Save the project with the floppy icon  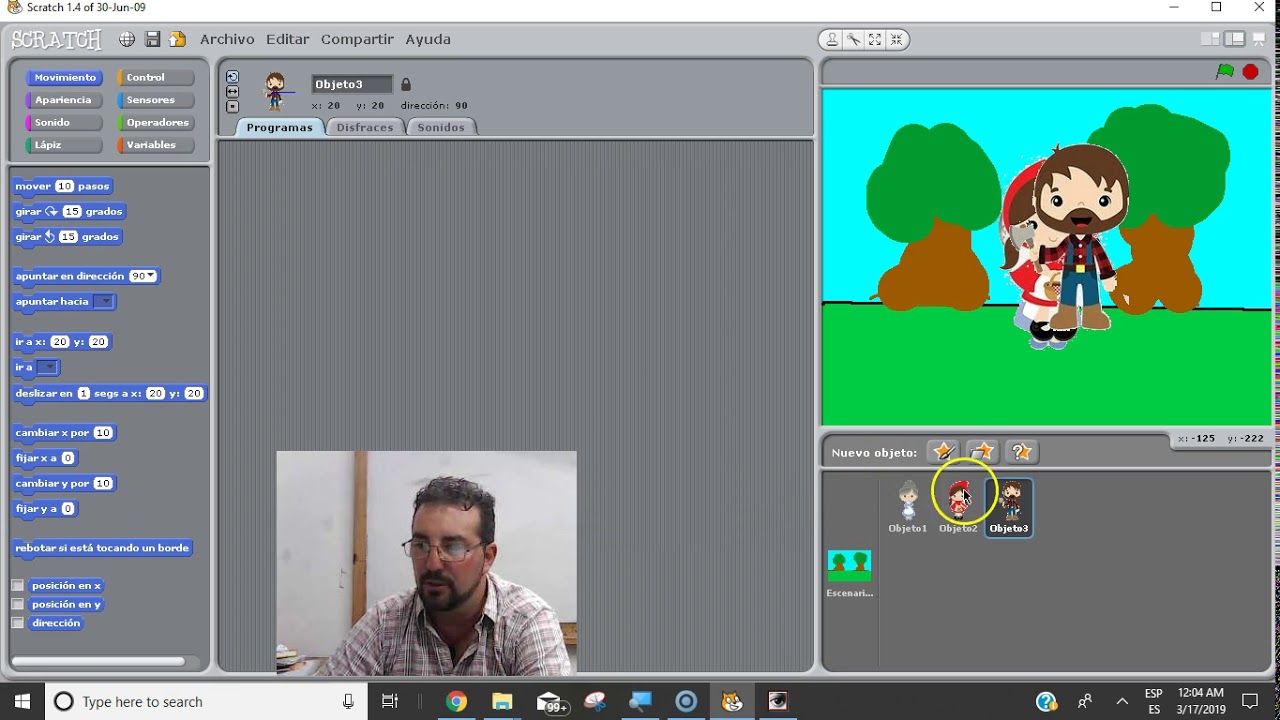click(153, 39)
